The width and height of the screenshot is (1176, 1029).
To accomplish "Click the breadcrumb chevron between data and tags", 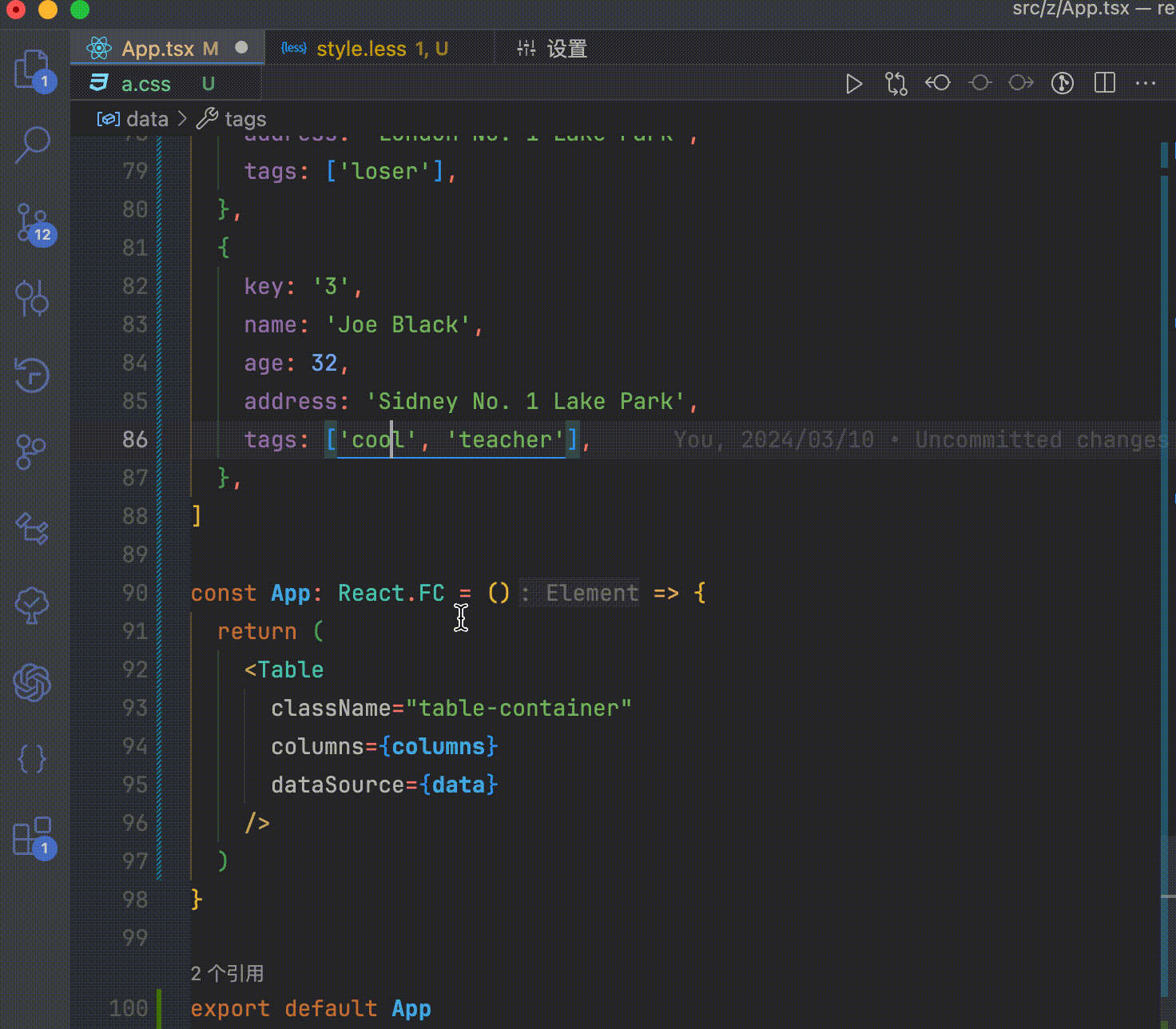I will coord(182,119).
